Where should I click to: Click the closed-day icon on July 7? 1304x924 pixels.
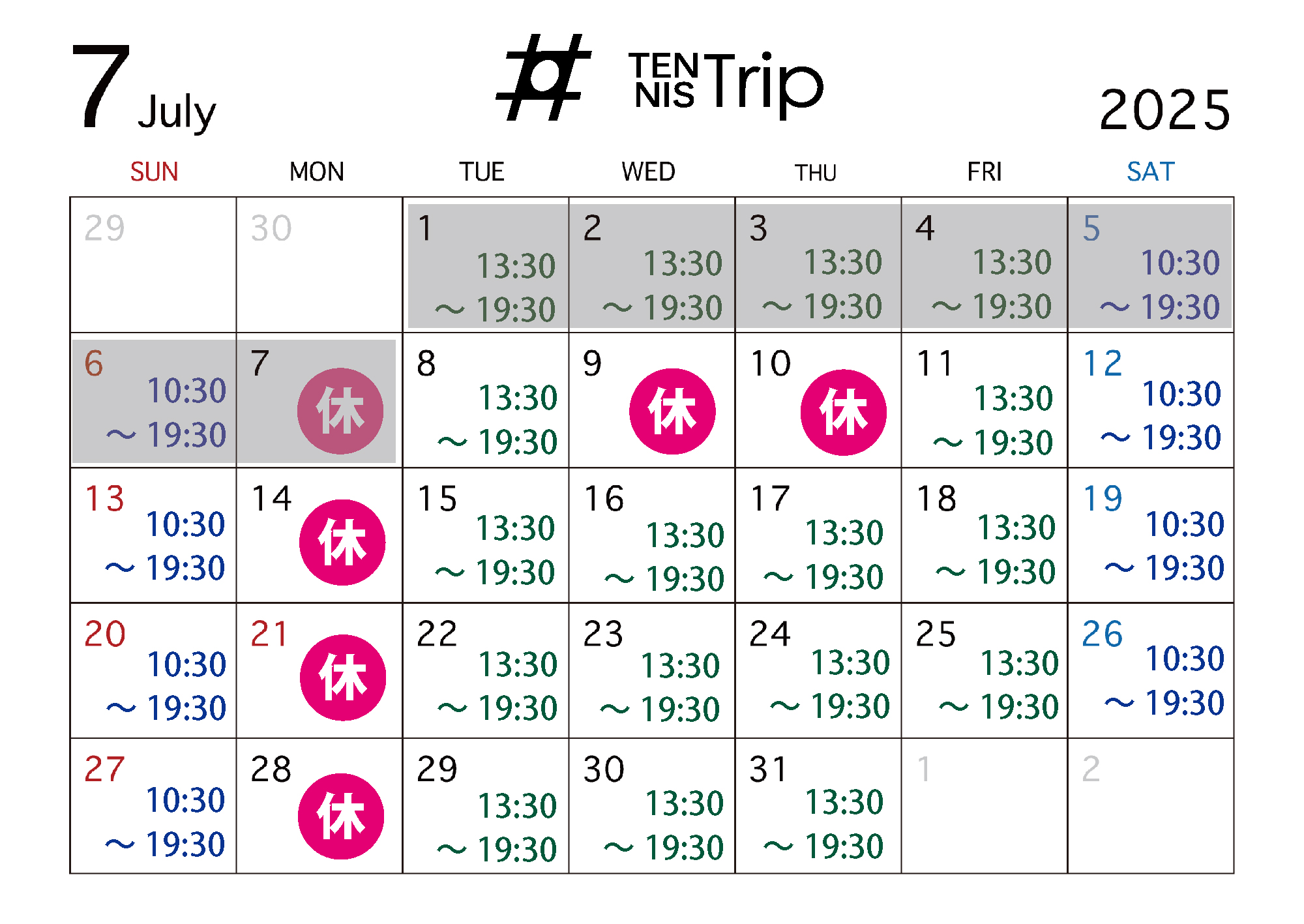[x=340, y=411]
